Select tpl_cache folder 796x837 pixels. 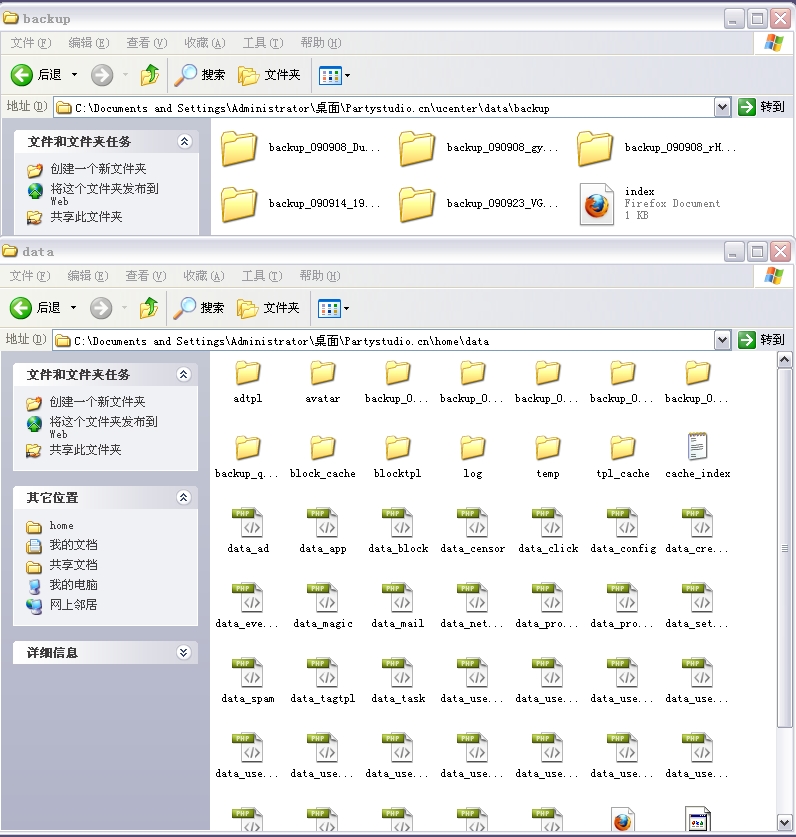coord(623,457)
